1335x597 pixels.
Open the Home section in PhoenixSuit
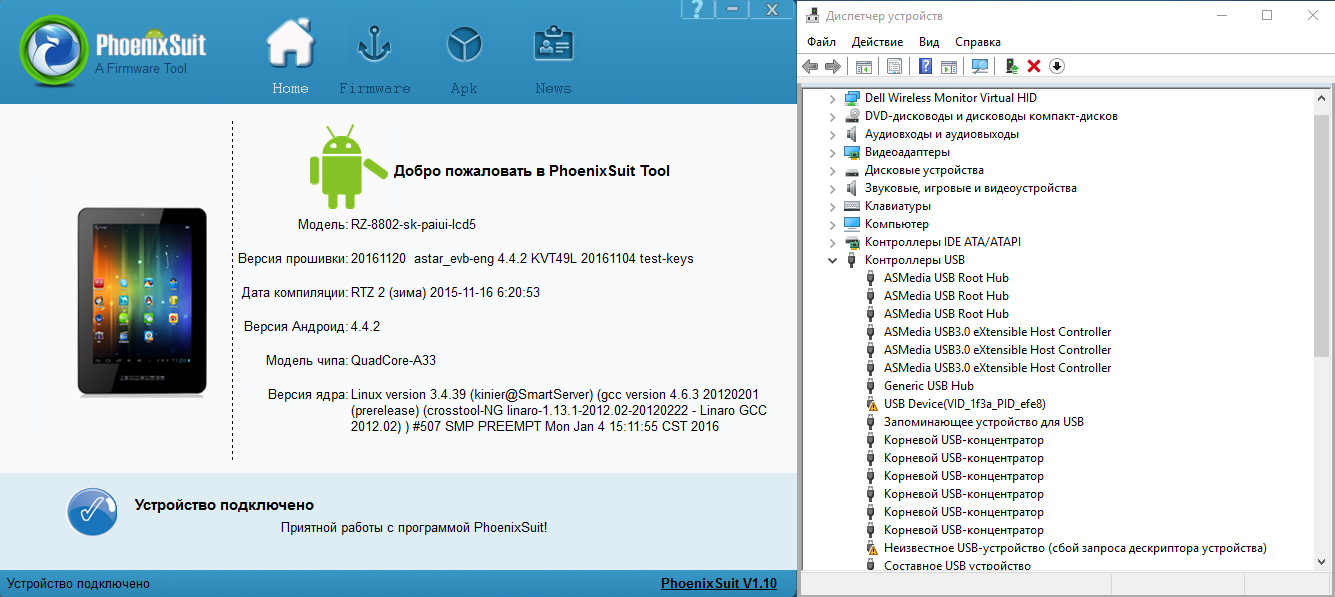(290, 58)
